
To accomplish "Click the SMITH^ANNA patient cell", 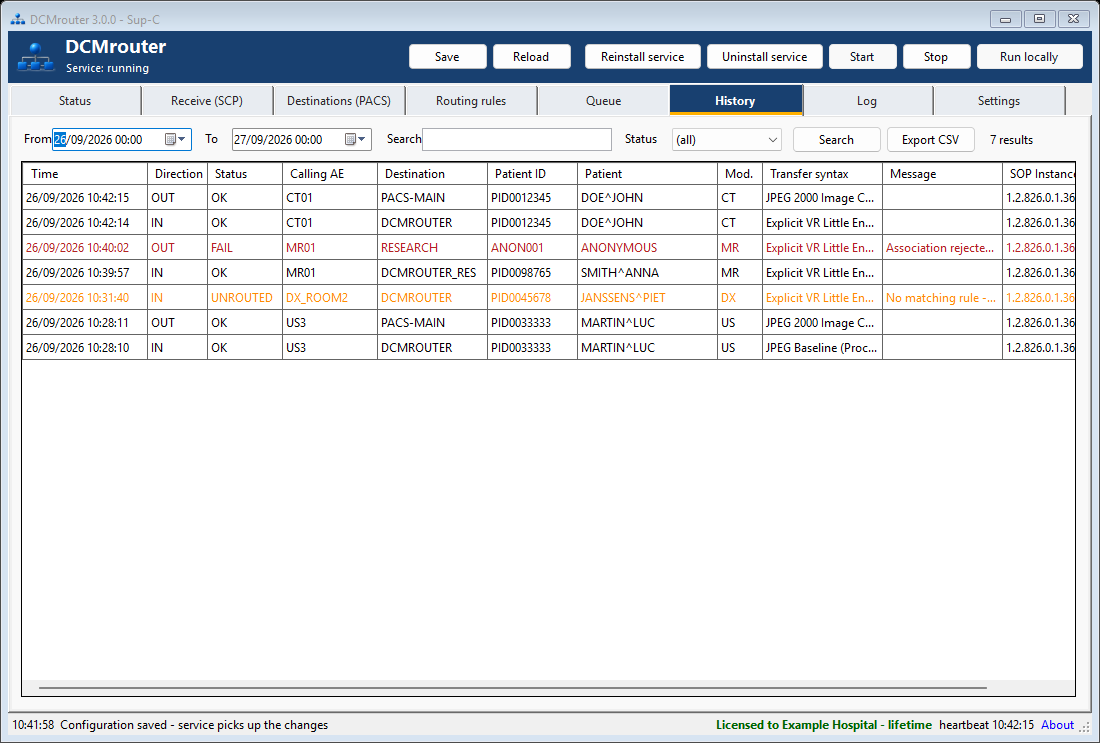I will point(648,273).
